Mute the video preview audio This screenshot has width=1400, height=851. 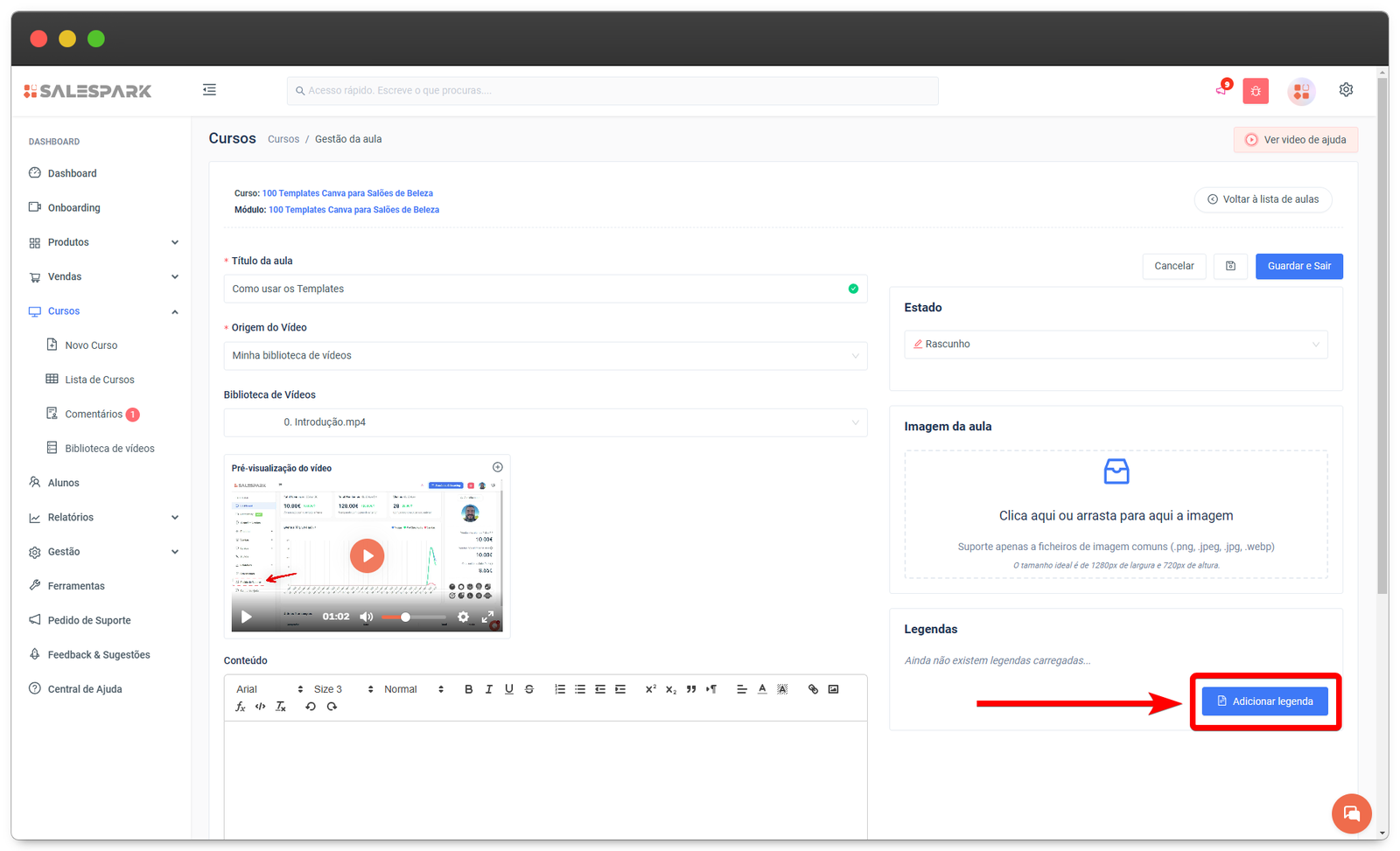[366, 617]
